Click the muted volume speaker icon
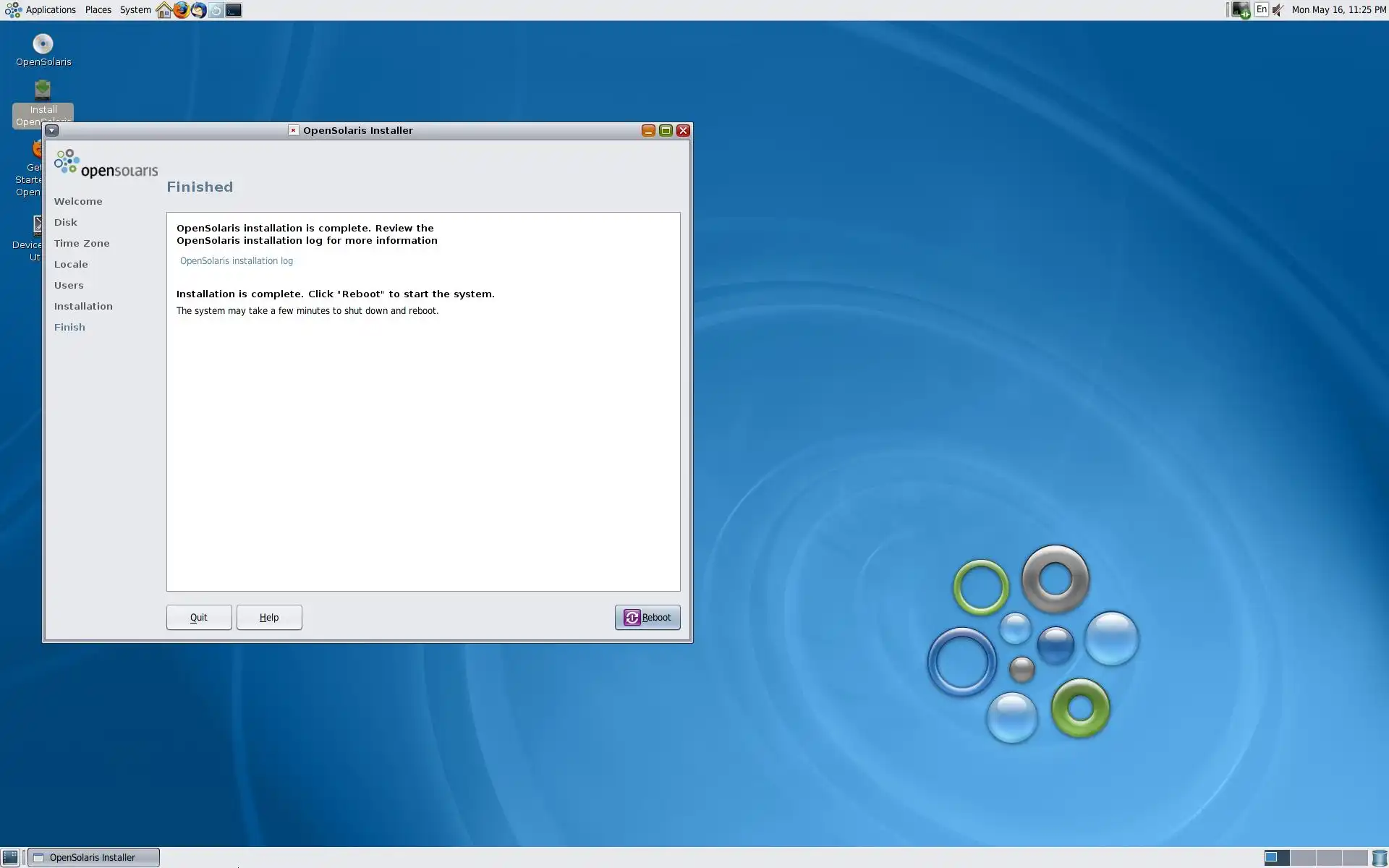 tap(1278, 10)
